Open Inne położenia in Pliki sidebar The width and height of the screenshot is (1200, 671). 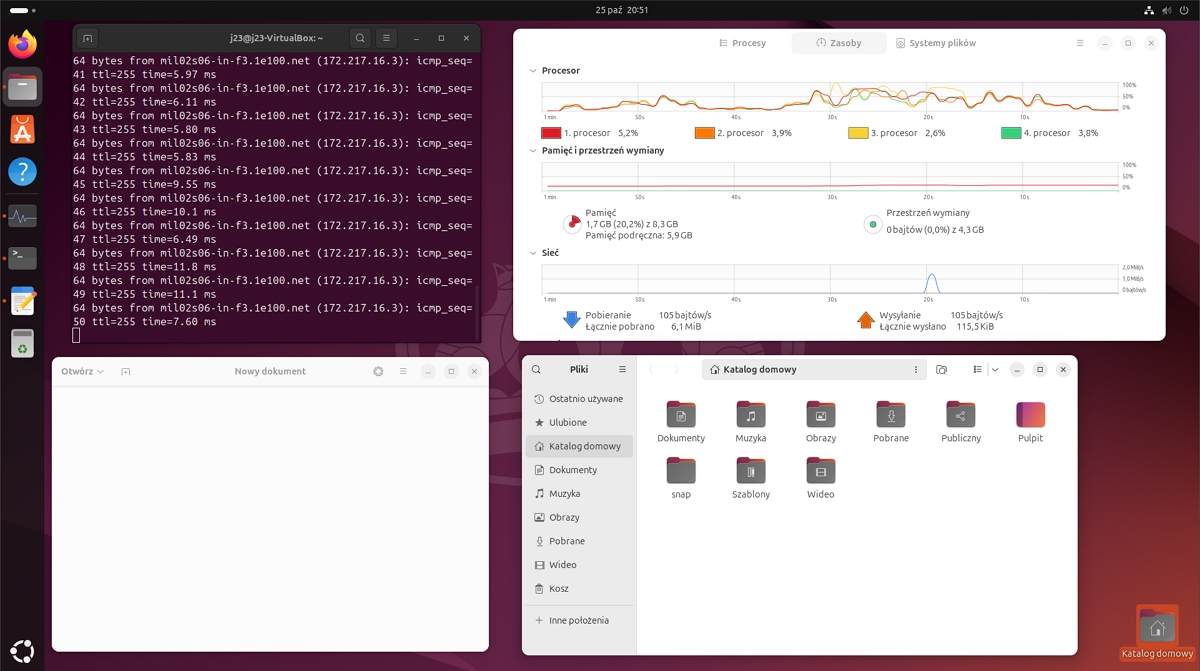[x=578, y=620]
